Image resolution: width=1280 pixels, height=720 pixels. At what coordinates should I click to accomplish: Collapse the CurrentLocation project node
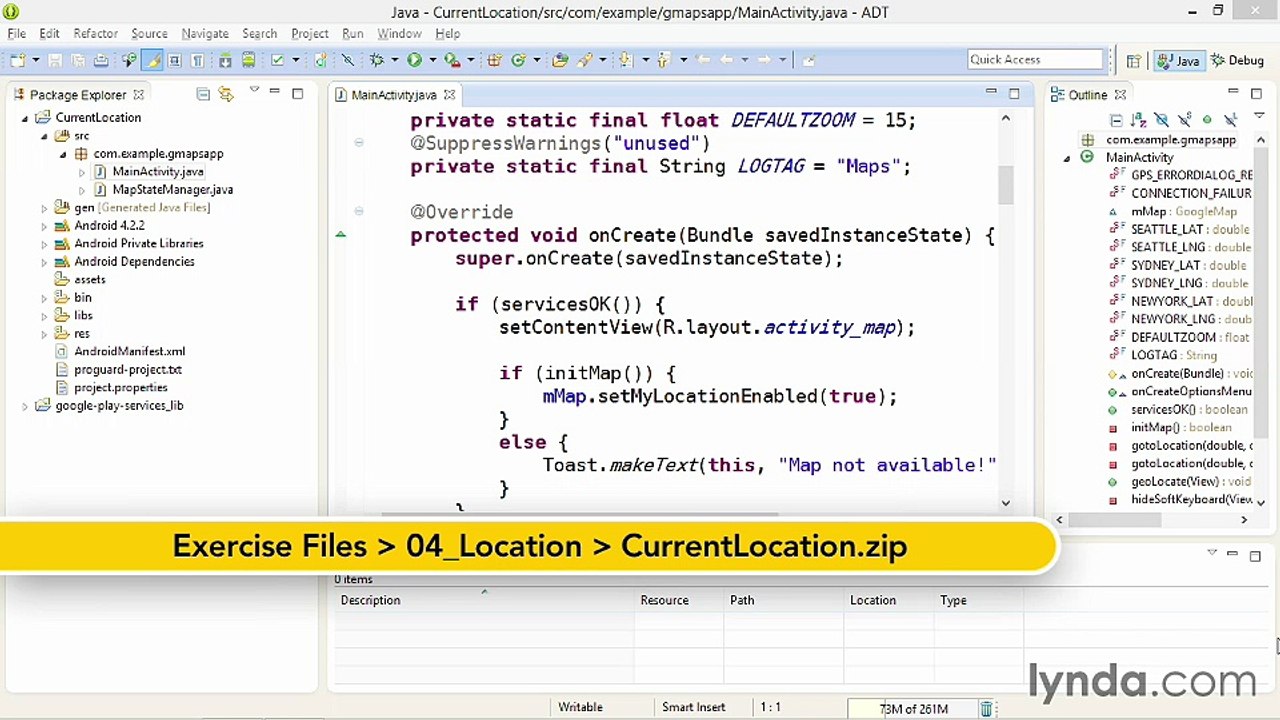click(x=25, y=118)
